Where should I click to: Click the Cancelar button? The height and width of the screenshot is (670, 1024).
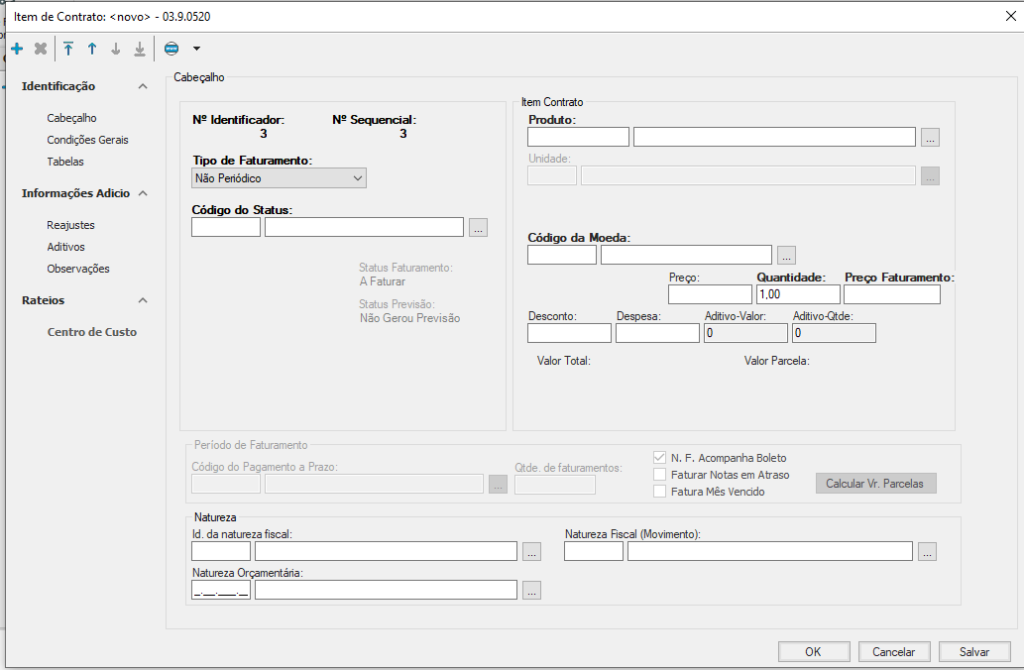tap(893, 652)
